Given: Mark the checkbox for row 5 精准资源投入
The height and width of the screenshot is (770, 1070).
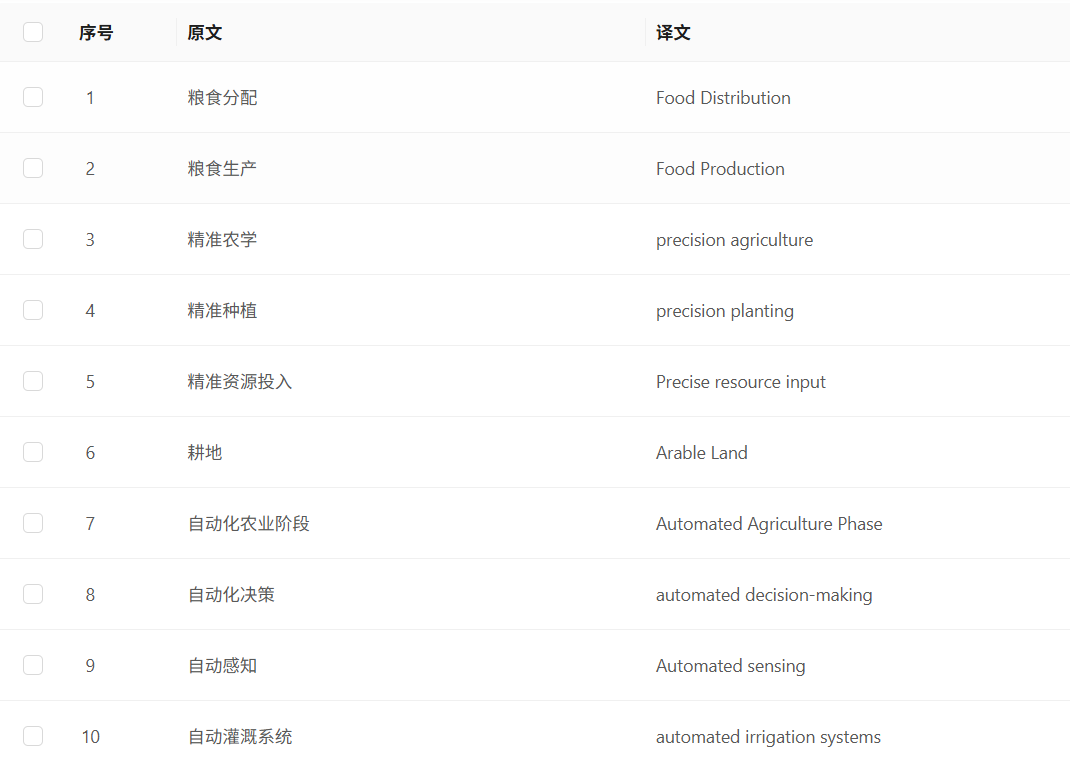Looking at the screenshot, I should click(x=33, y=381).
